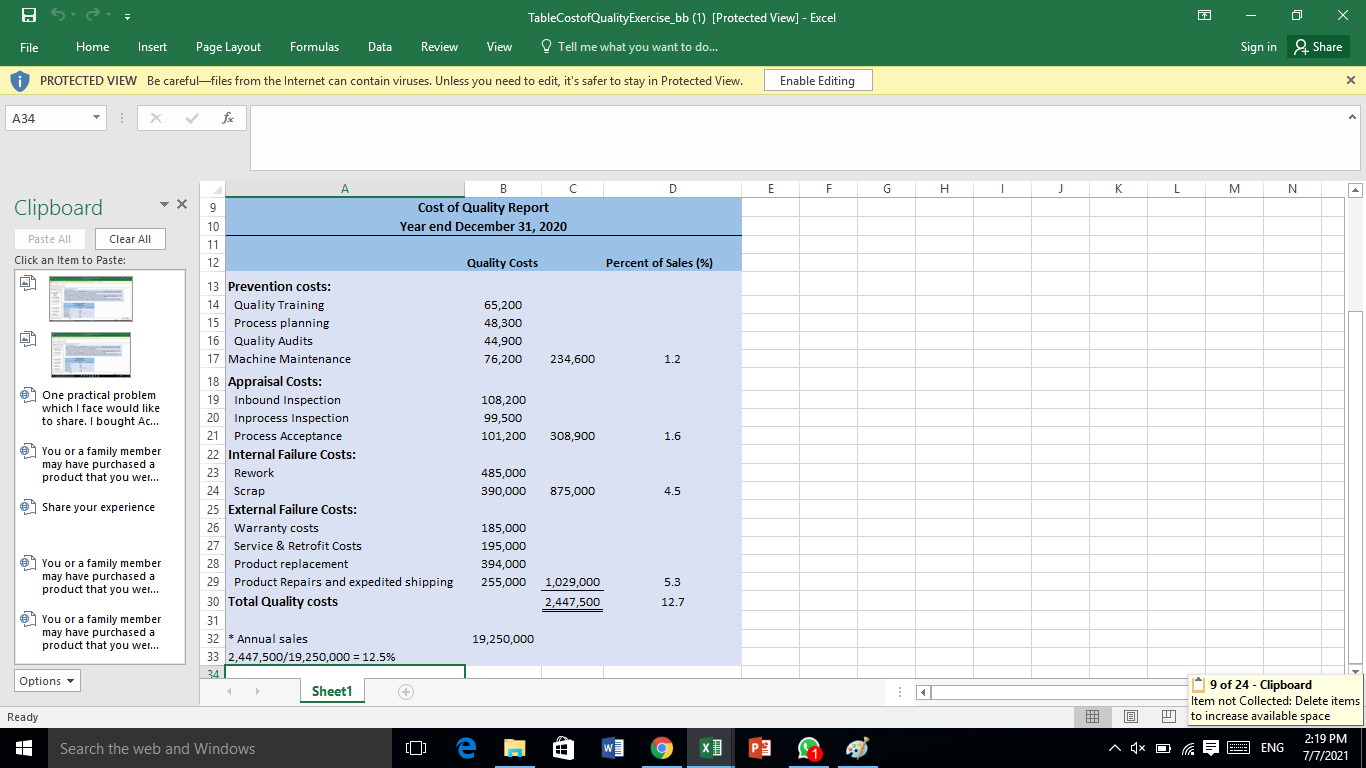Click the volume muted tray icon
Viewport: 1366px width, 768px height.
tap(1139, 748)
